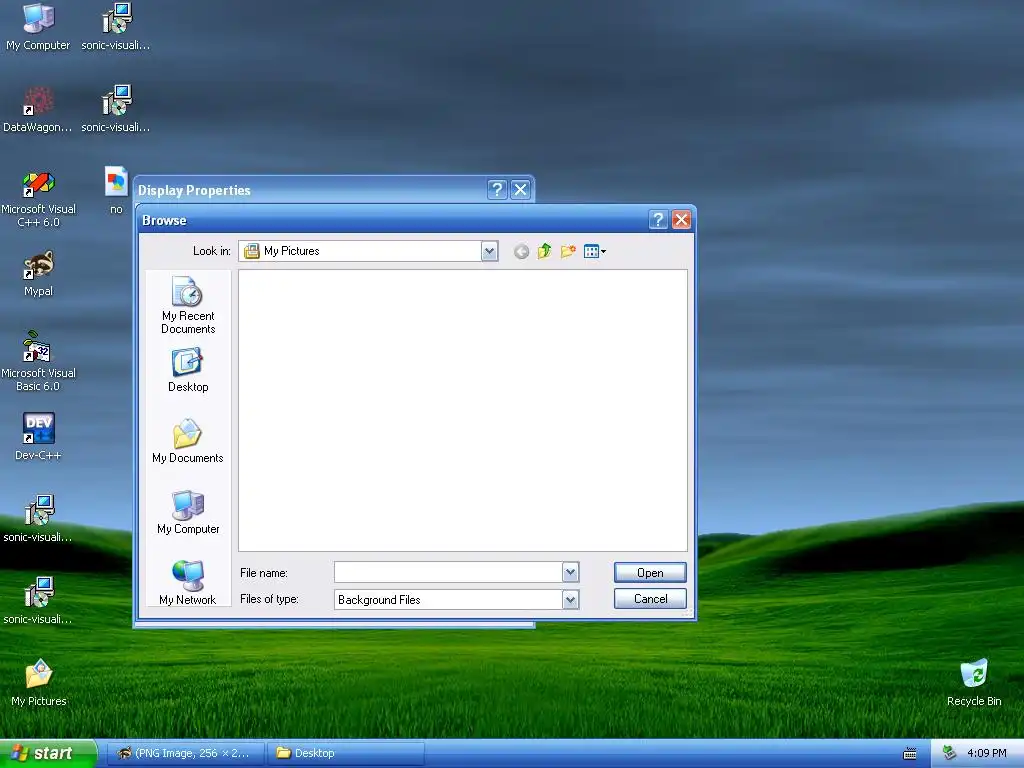The image size is (1024, 768).
Task: Click the on-screen keyboard tray icon
Action: [x=910, y=754]
